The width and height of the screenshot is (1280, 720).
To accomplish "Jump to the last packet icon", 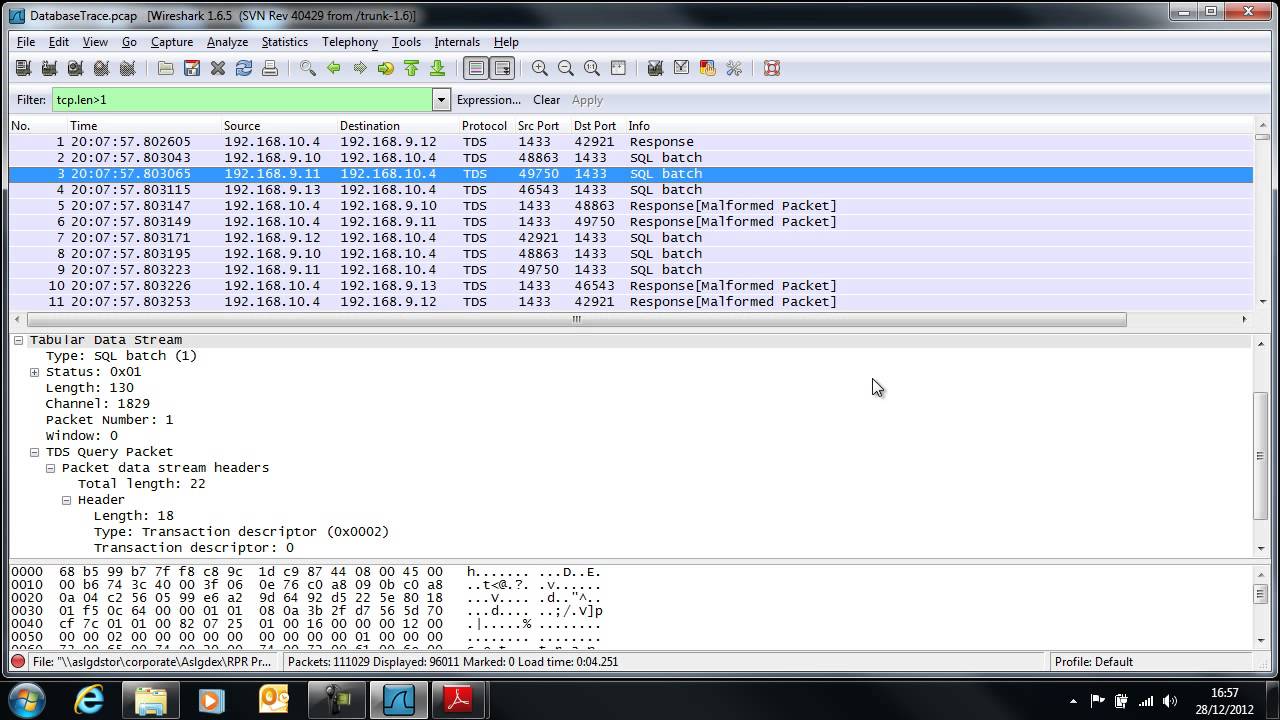I will click(438, 68).
